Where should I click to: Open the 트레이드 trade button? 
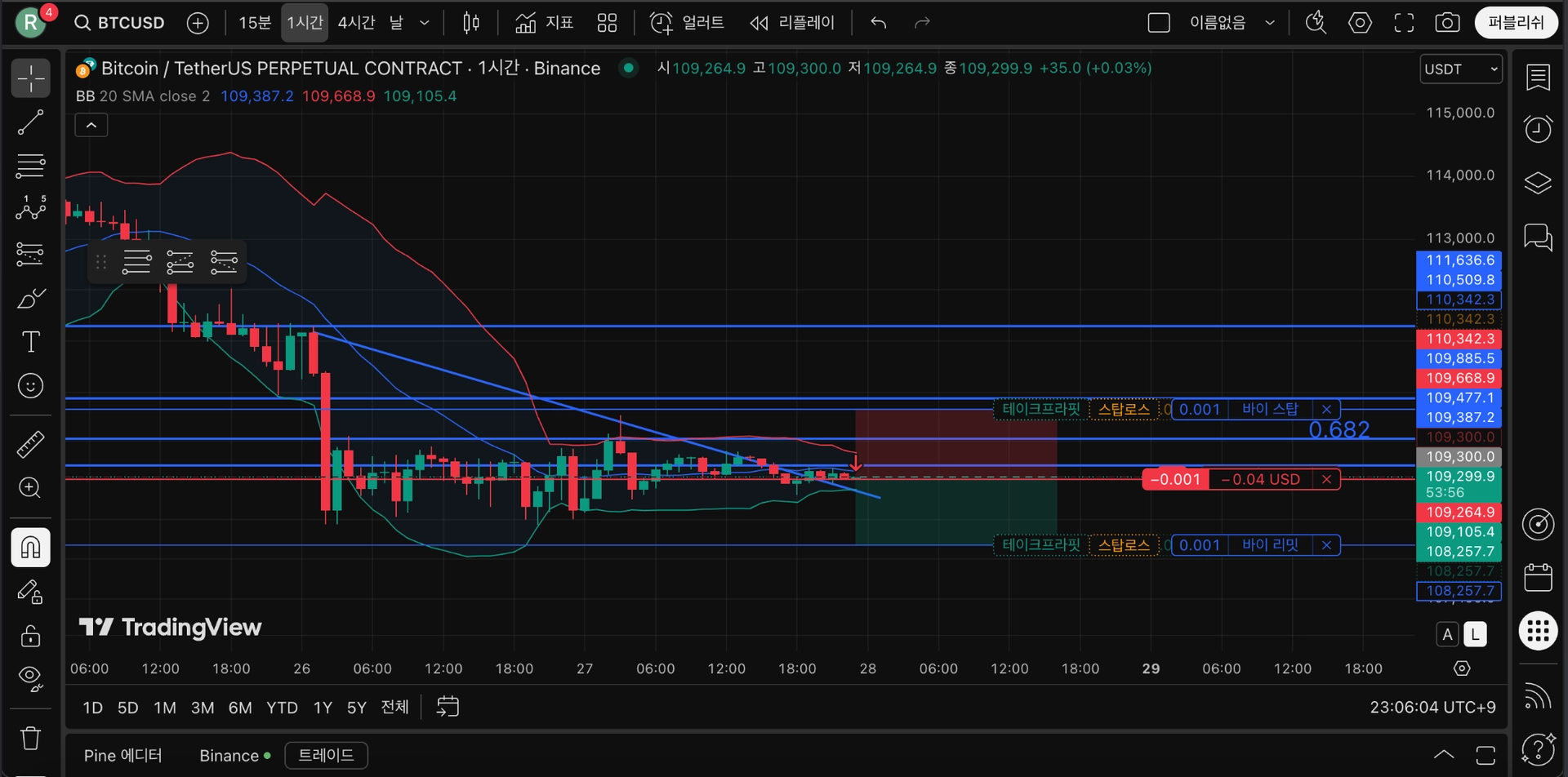click(x=326, y=755)
